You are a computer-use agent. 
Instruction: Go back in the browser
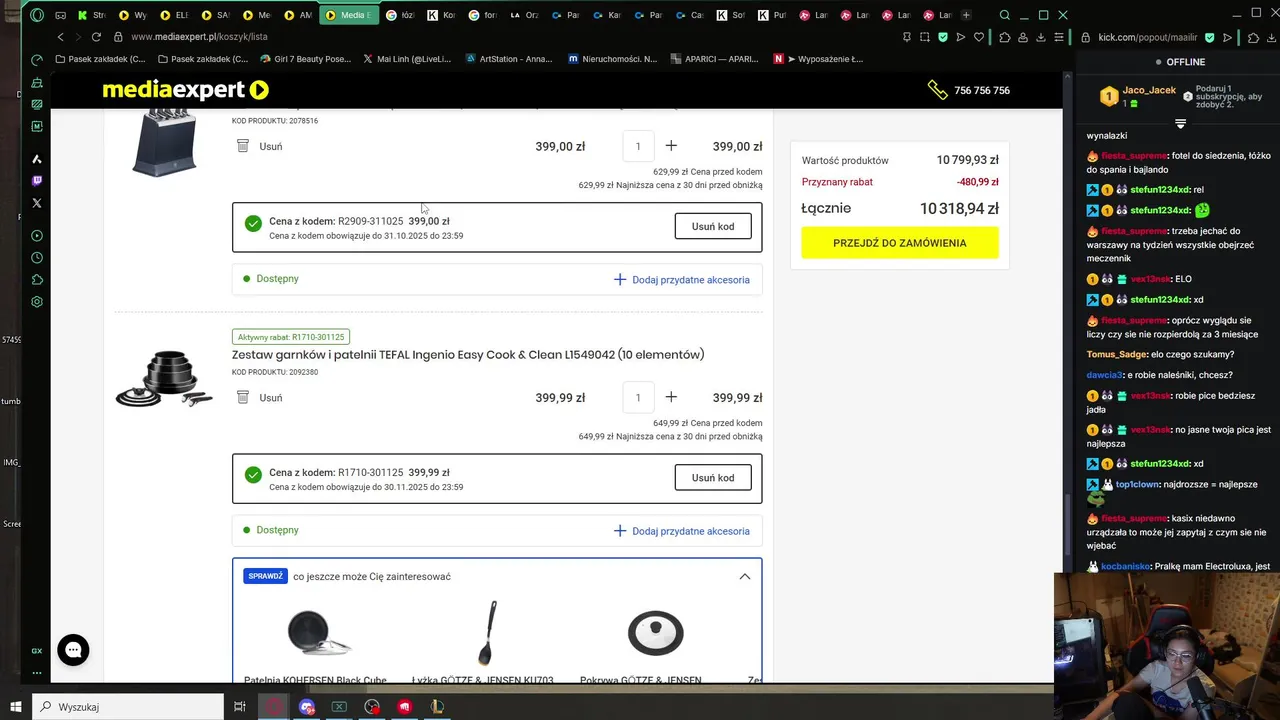[x=60, y=36]
